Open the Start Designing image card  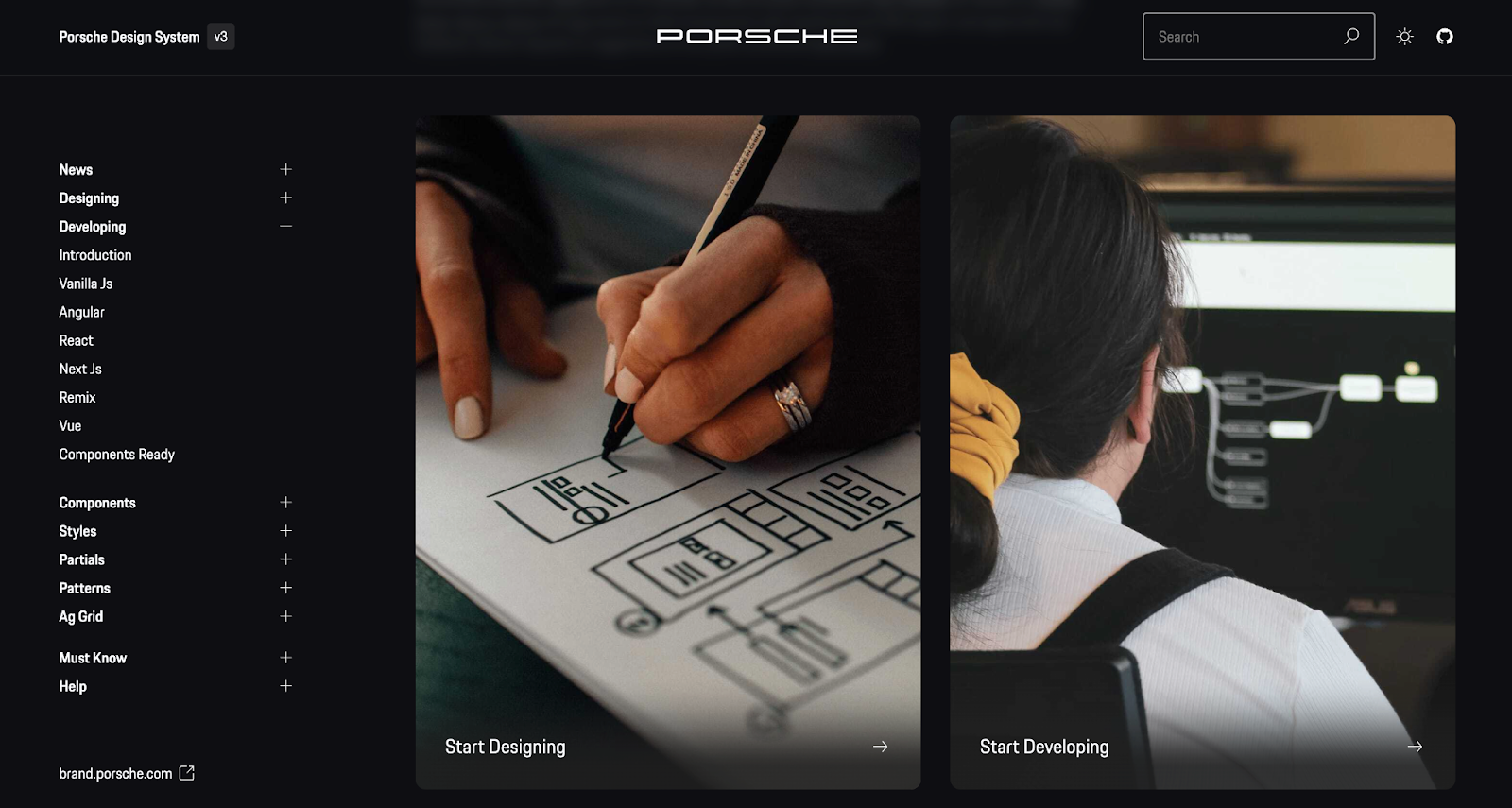[668, 453]
